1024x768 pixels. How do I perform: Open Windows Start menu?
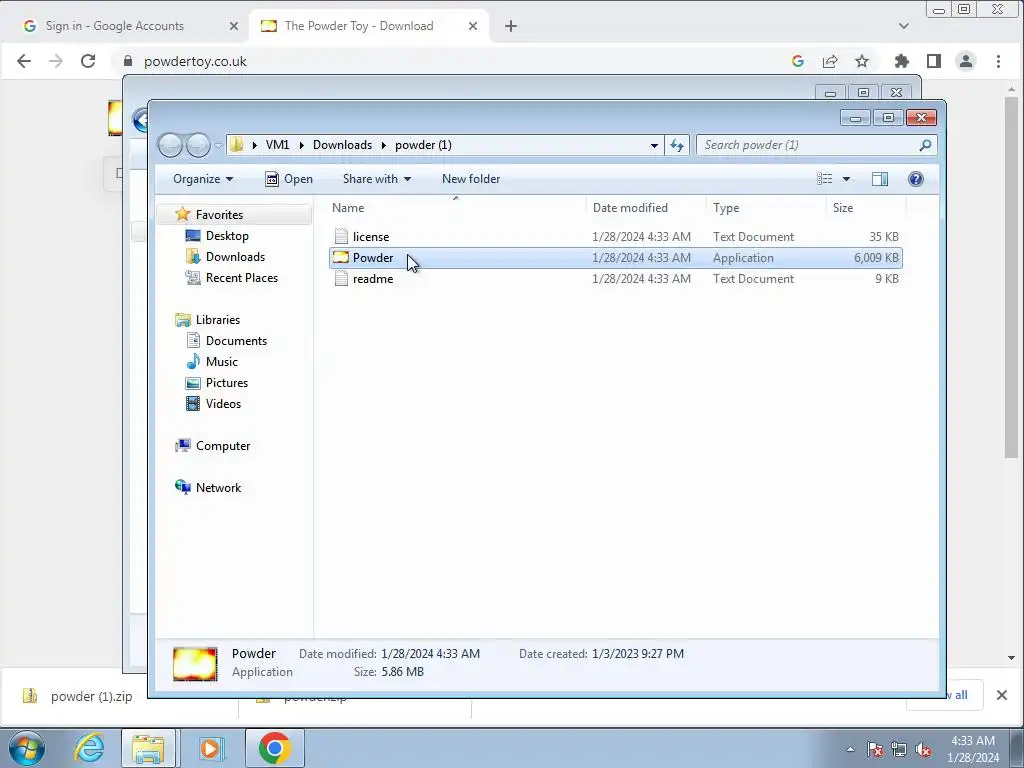tap(27, 748)
